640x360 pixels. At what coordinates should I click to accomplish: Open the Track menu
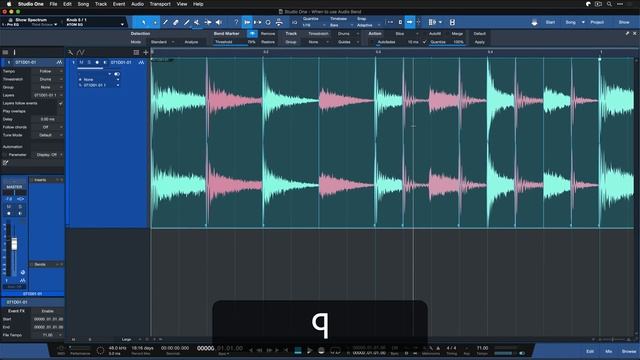(101, 4)
